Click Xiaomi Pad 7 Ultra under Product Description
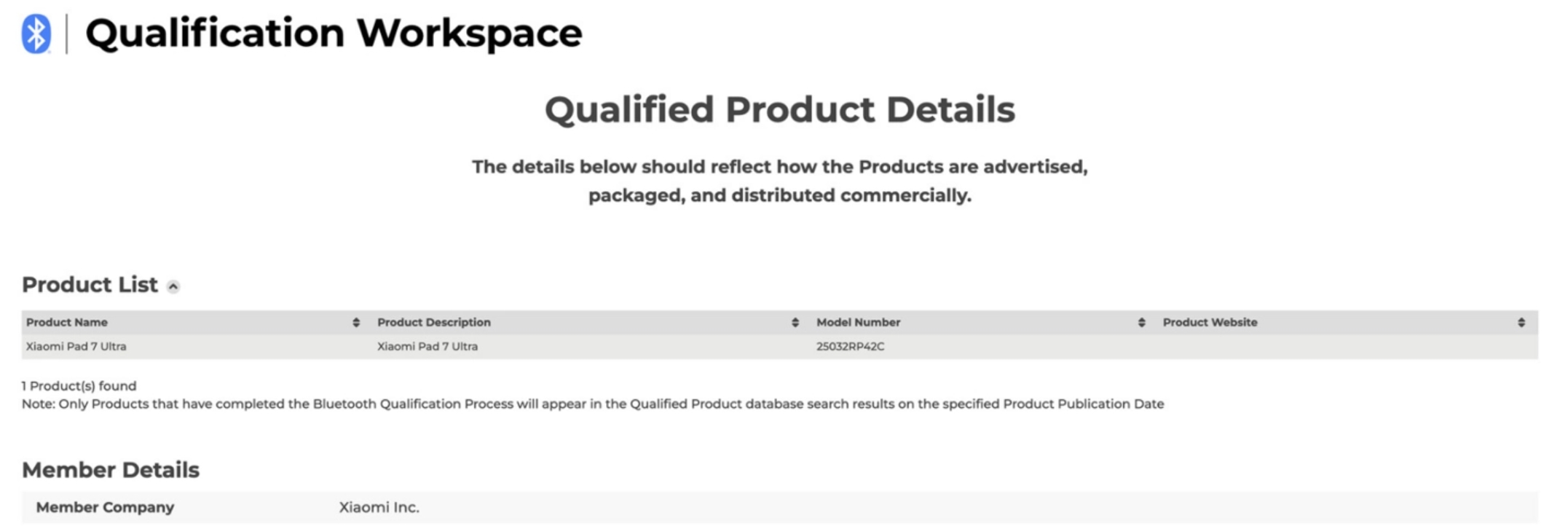 (428, 347)
